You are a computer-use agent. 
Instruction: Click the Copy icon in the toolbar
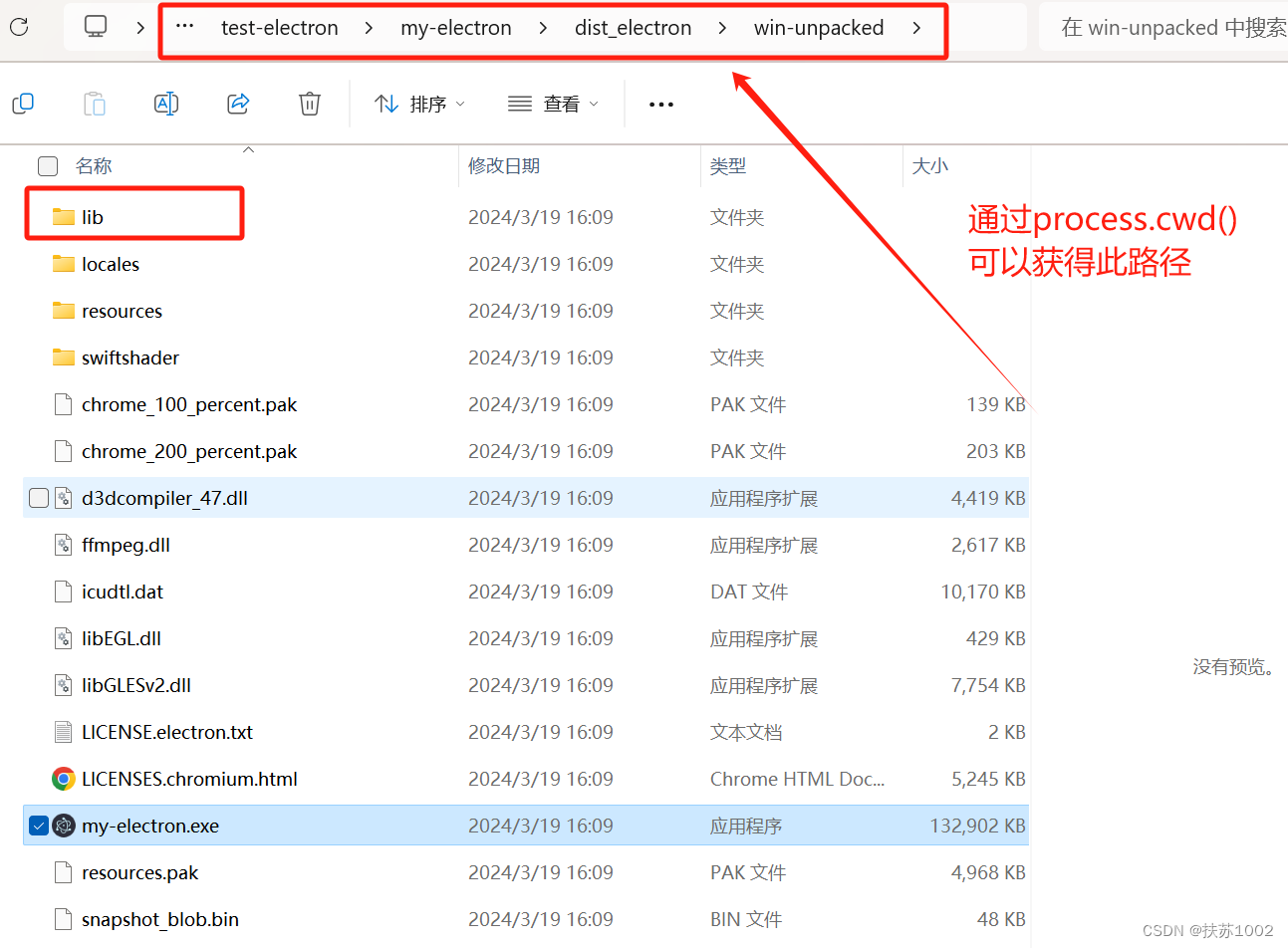click(23, 103)
